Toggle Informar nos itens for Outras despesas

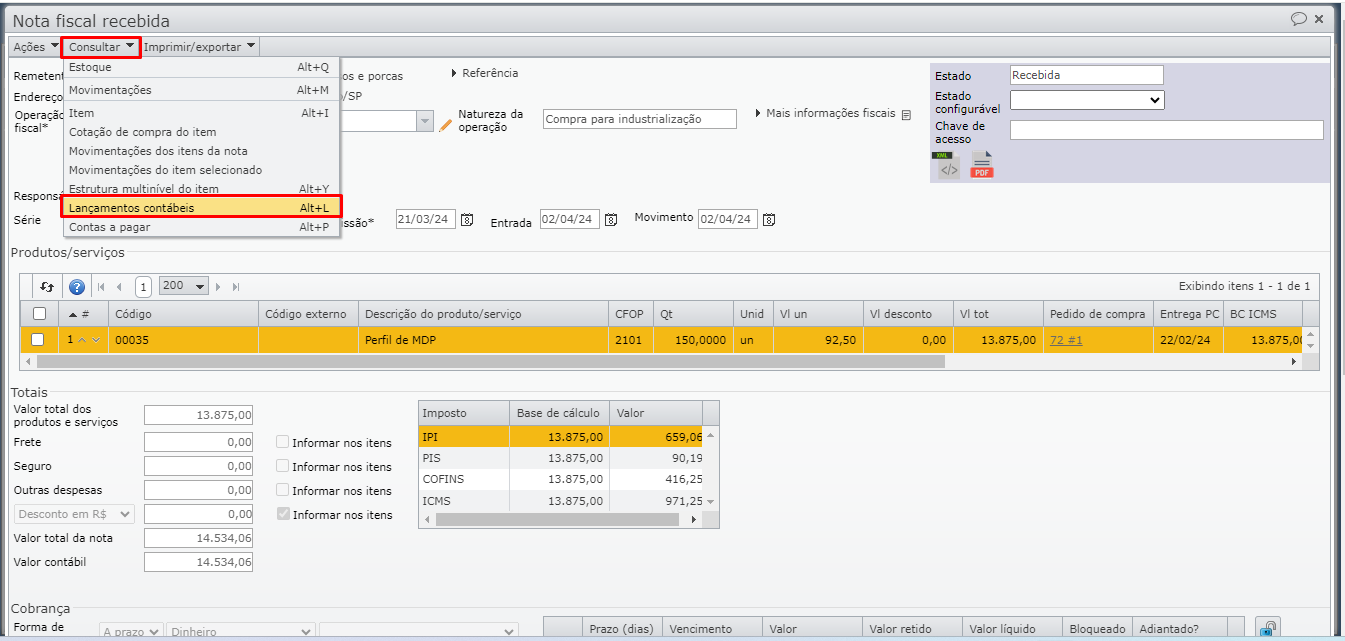(282, 490)
